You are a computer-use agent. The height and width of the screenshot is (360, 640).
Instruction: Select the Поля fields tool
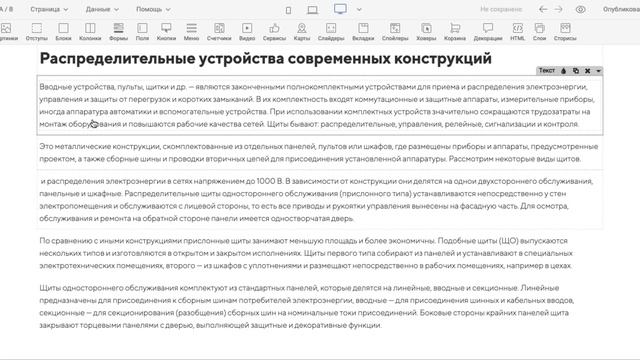pyautogui.click(x=142, y=32)
